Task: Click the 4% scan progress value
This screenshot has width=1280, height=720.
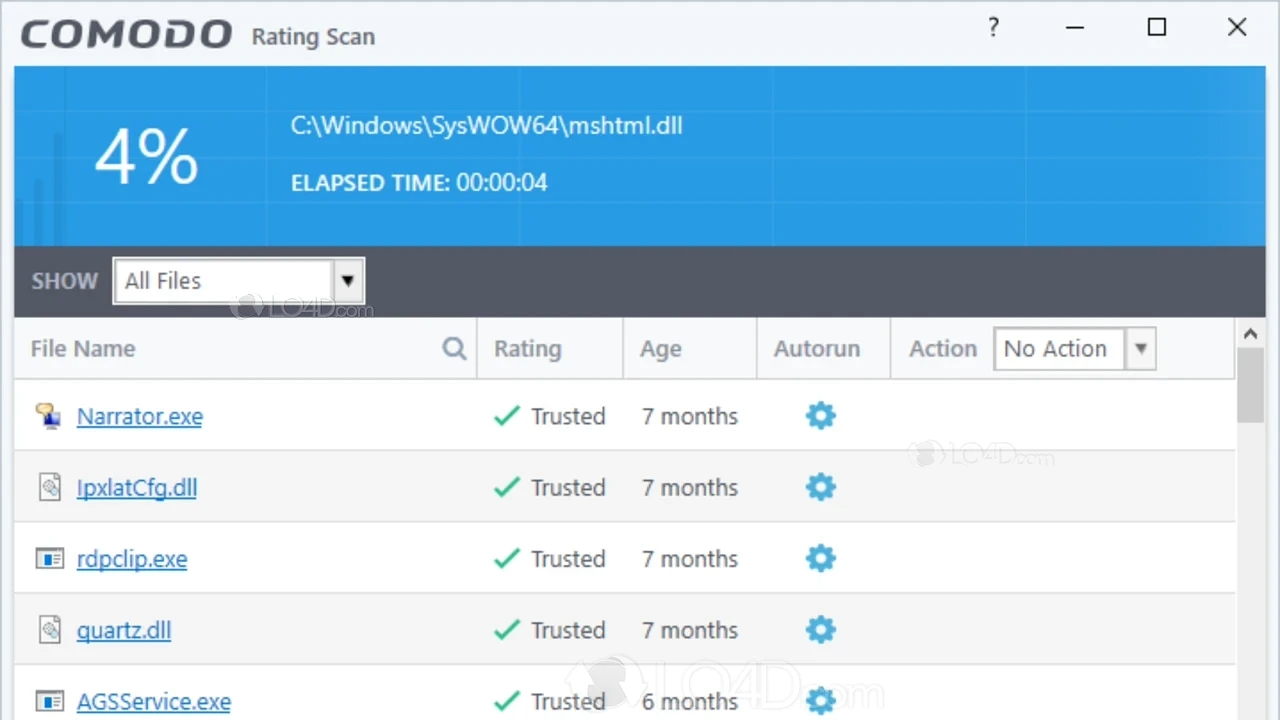Action: point(146,156)
